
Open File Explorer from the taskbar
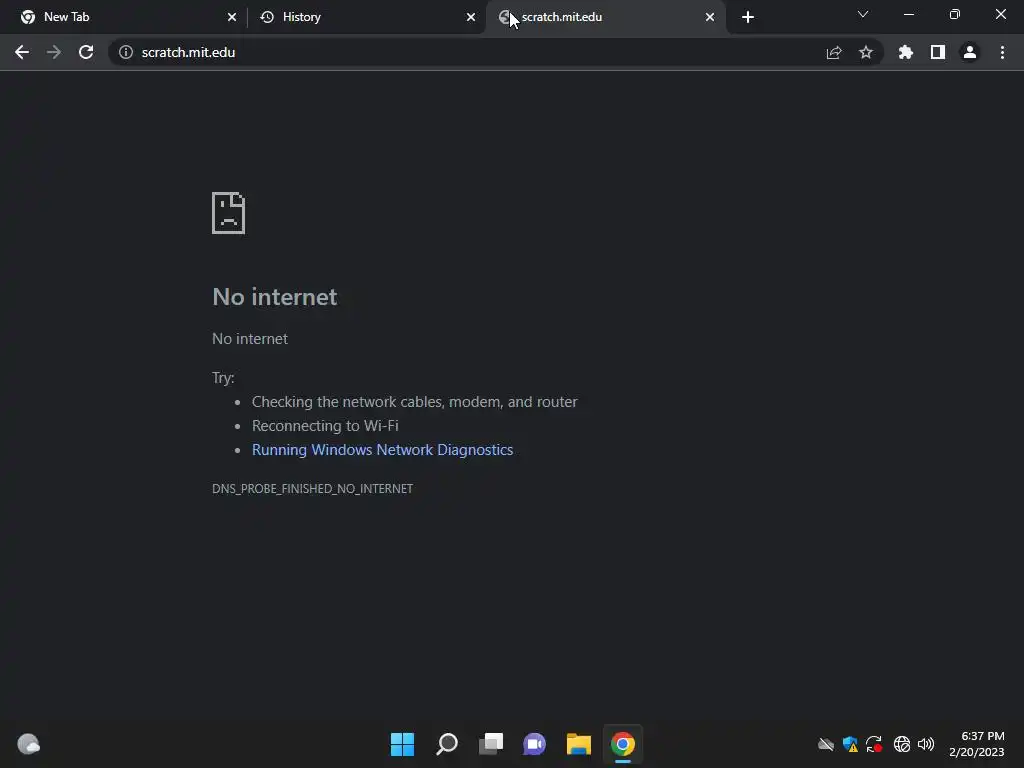coord(579,744)
